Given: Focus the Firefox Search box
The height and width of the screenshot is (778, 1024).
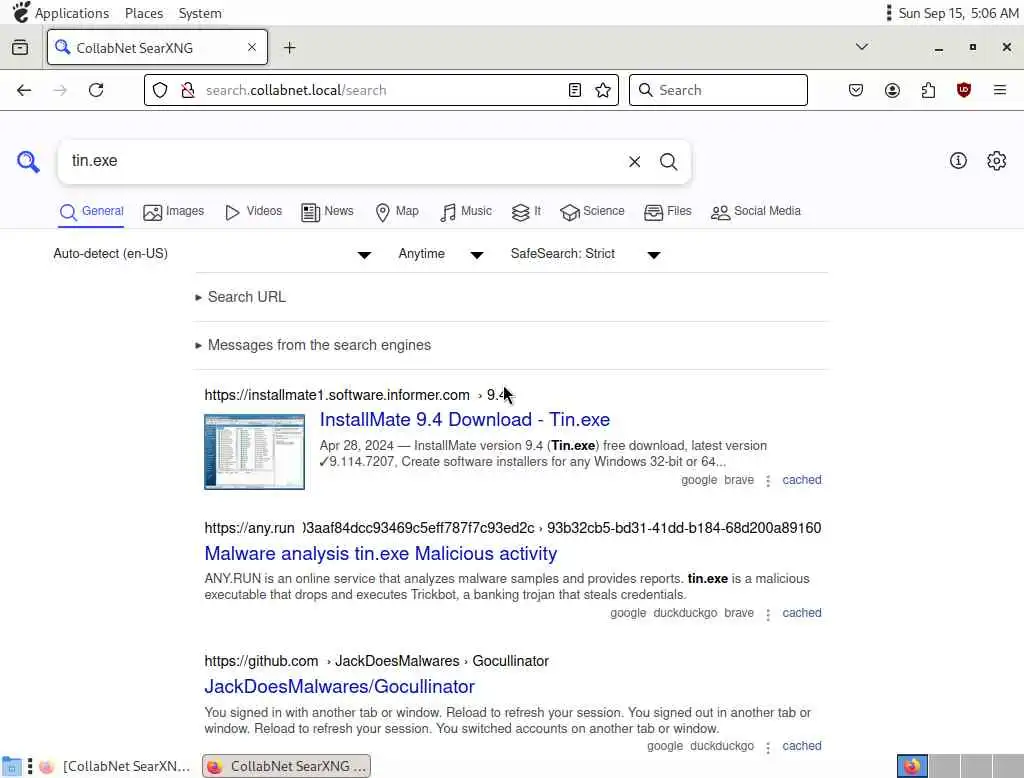Looking at the screenshot, I should point(718,90).
